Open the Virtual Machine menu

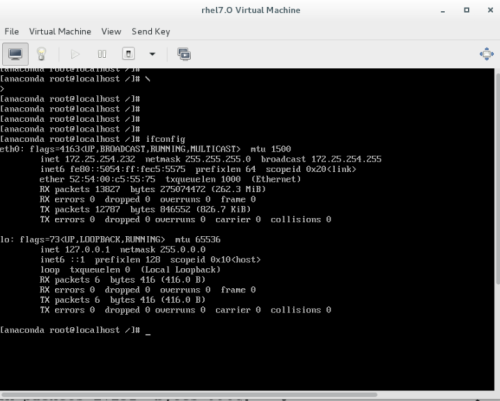pyautogui.click(x=60, y=32)
